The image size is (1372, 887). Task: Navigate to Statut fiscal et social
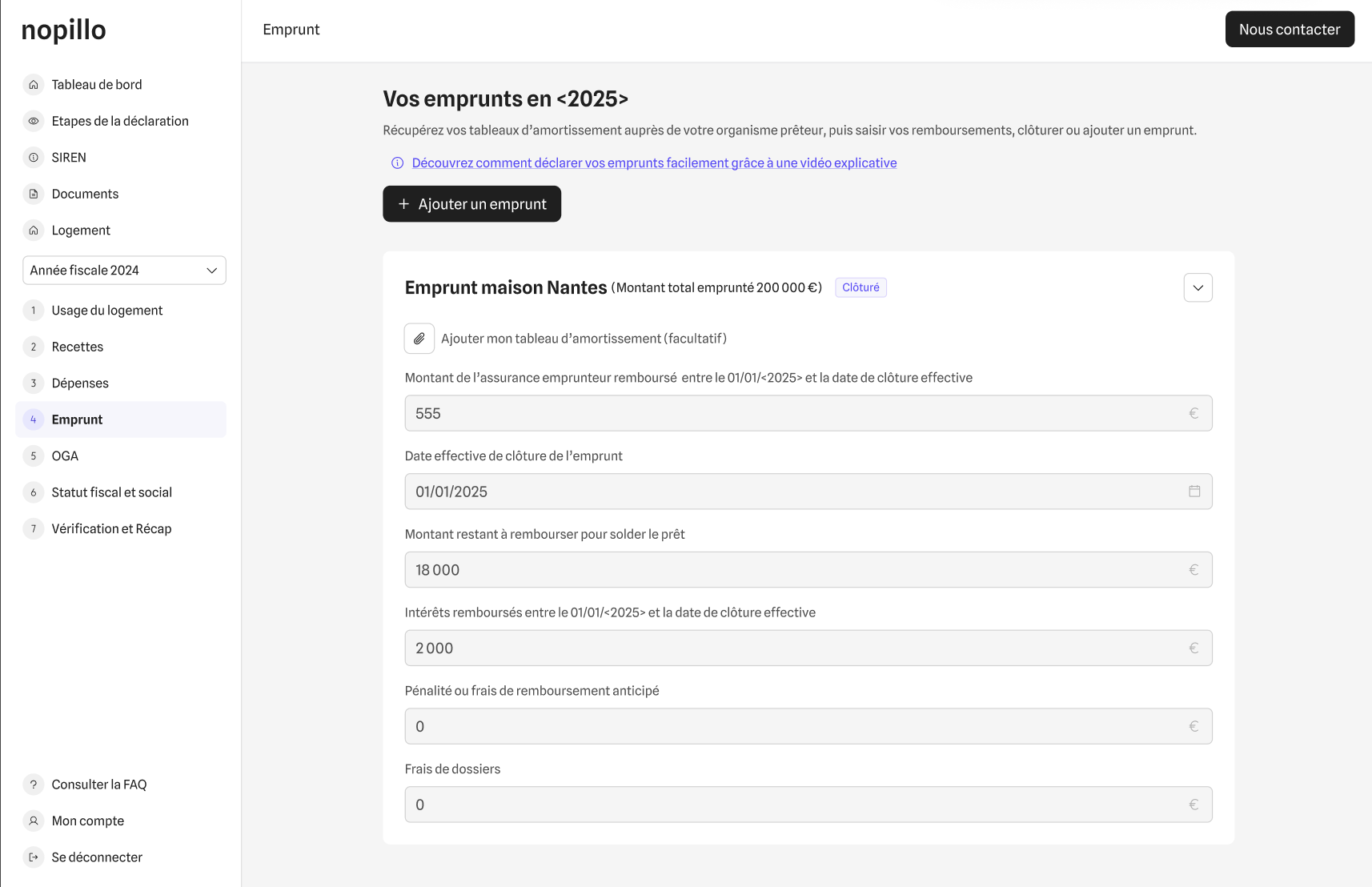click(111, 492)
